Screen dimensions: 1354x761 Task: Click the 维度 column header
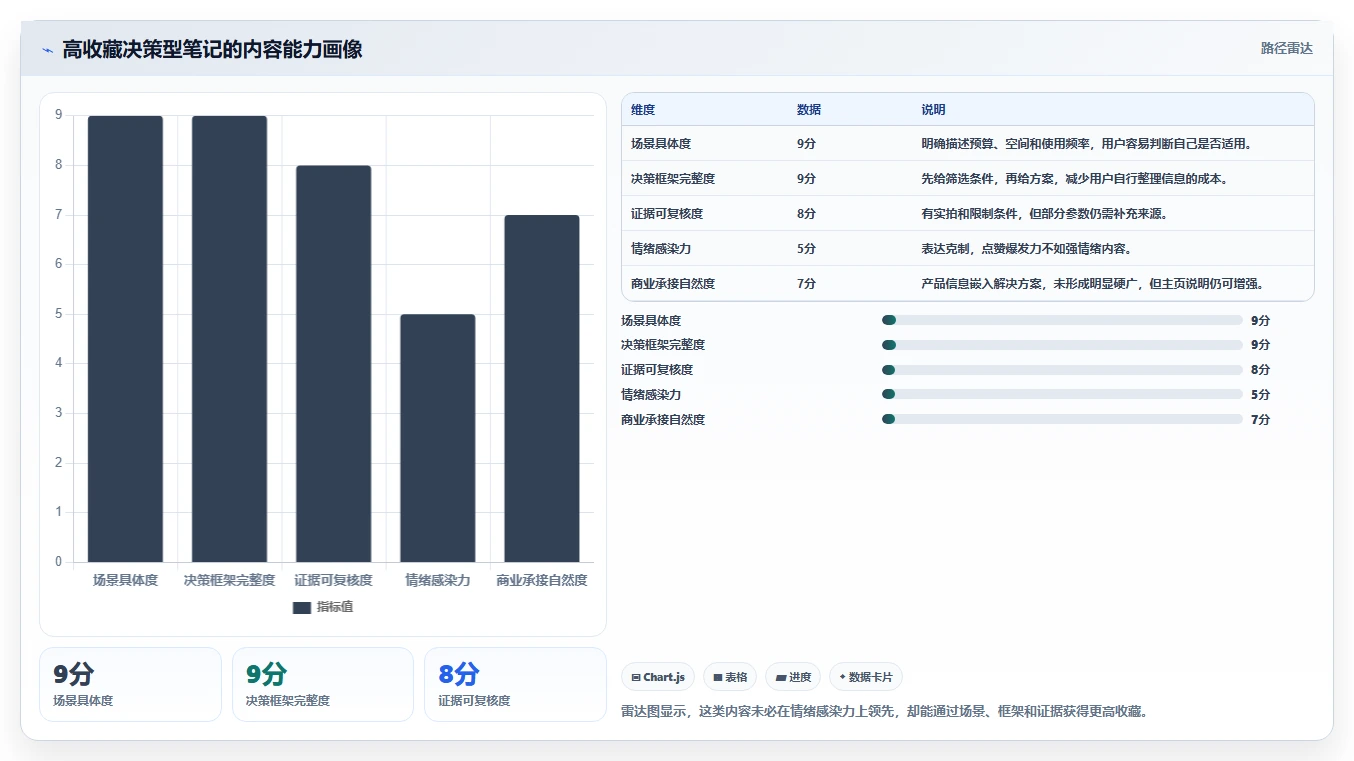(643, 110)
